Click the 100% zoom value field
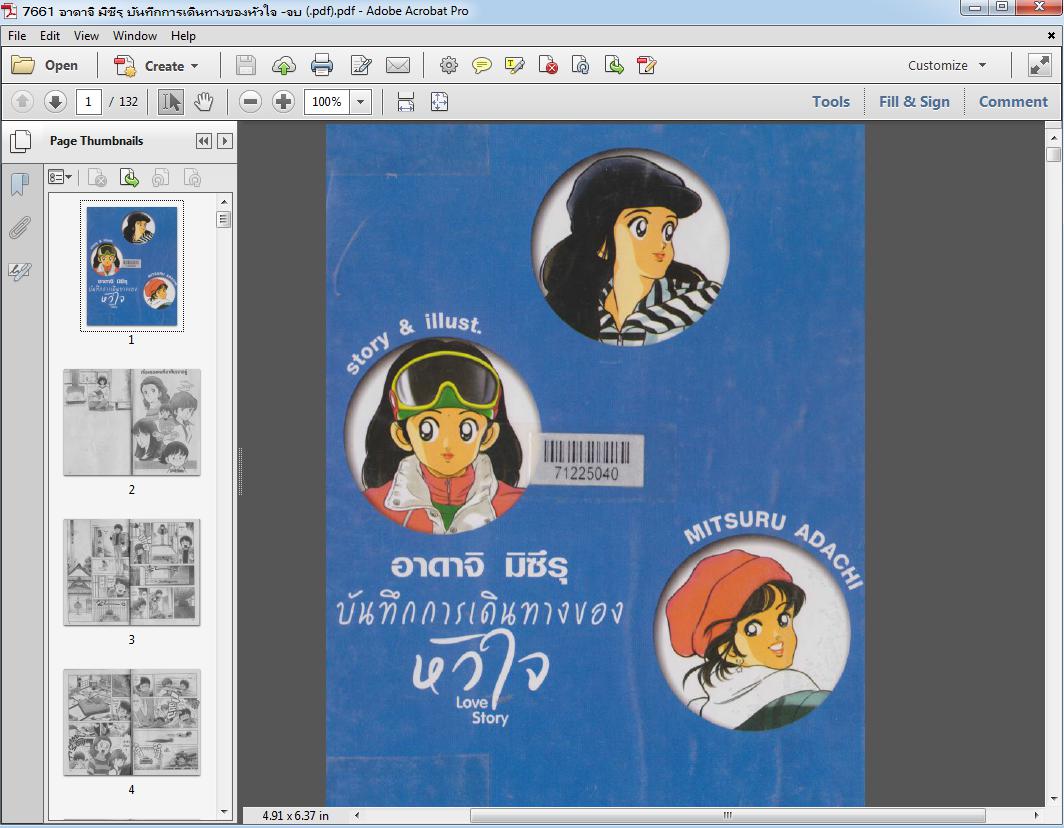This screenshot has width=1064, height=828. click(327, 102)
